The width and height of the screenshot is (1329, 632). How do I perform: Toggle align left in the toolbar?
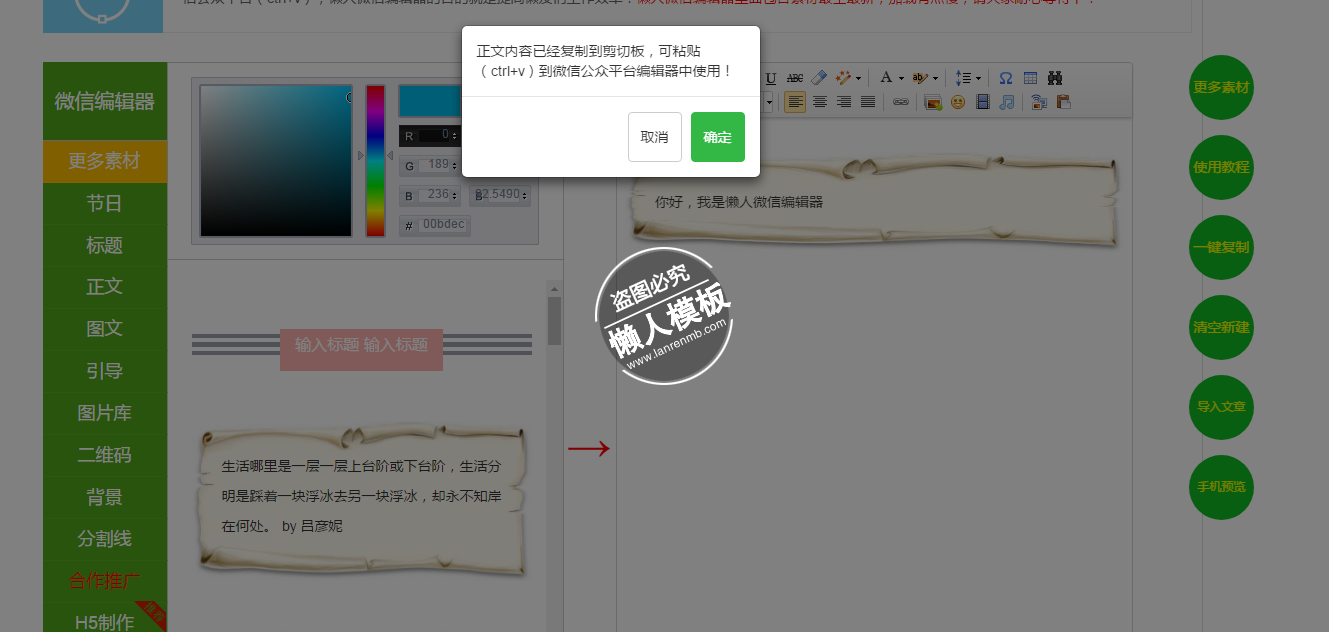pos(795,102)
